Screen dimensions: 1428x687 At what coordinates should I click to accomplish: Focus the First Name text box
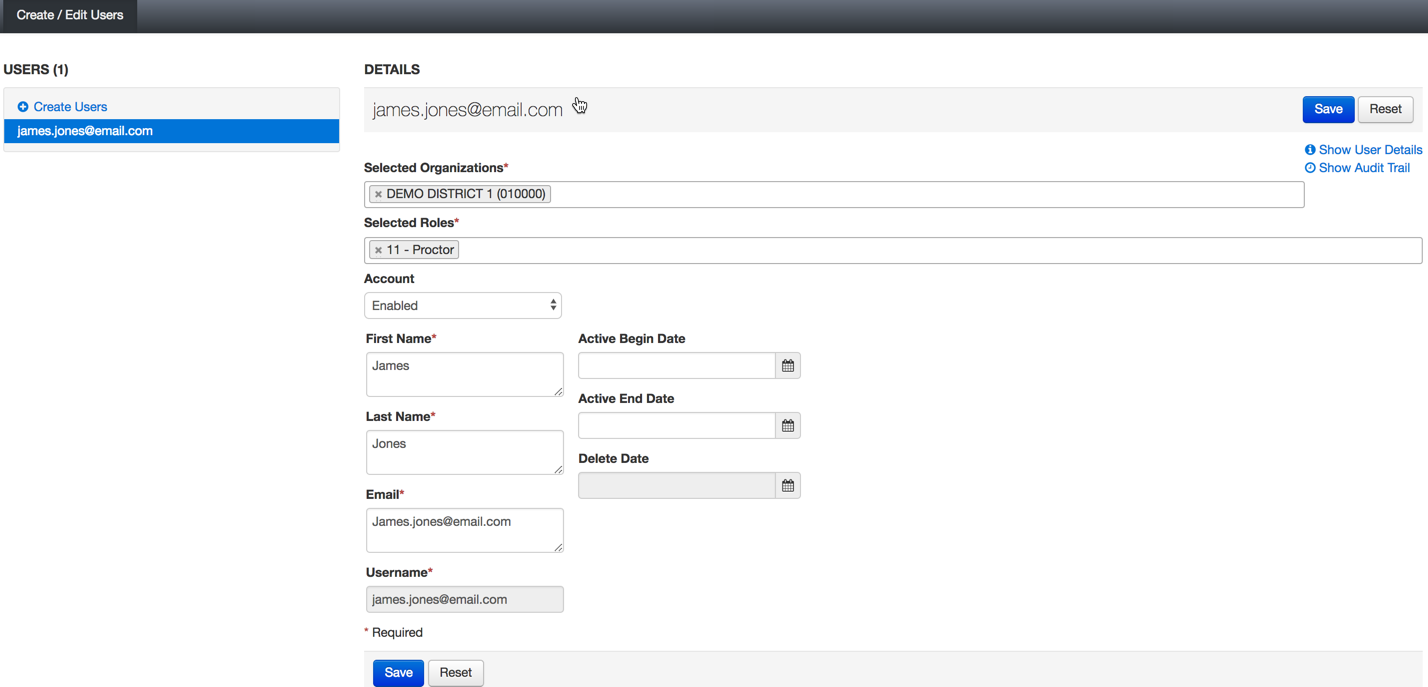(x=465, y=374)
